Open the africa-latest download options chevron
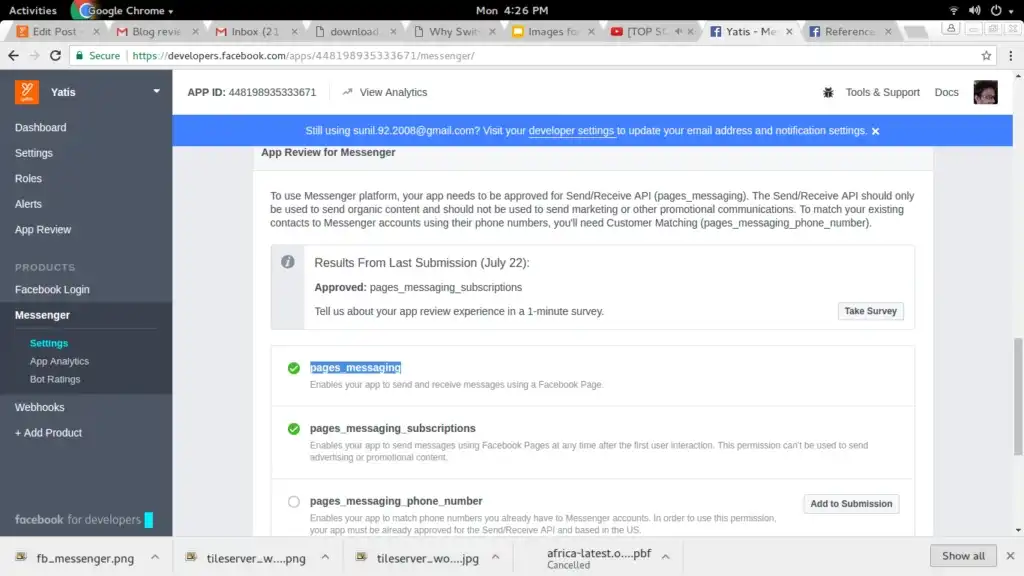The width and height of the screenshot is (1024, 576). [x=667, y=557]
